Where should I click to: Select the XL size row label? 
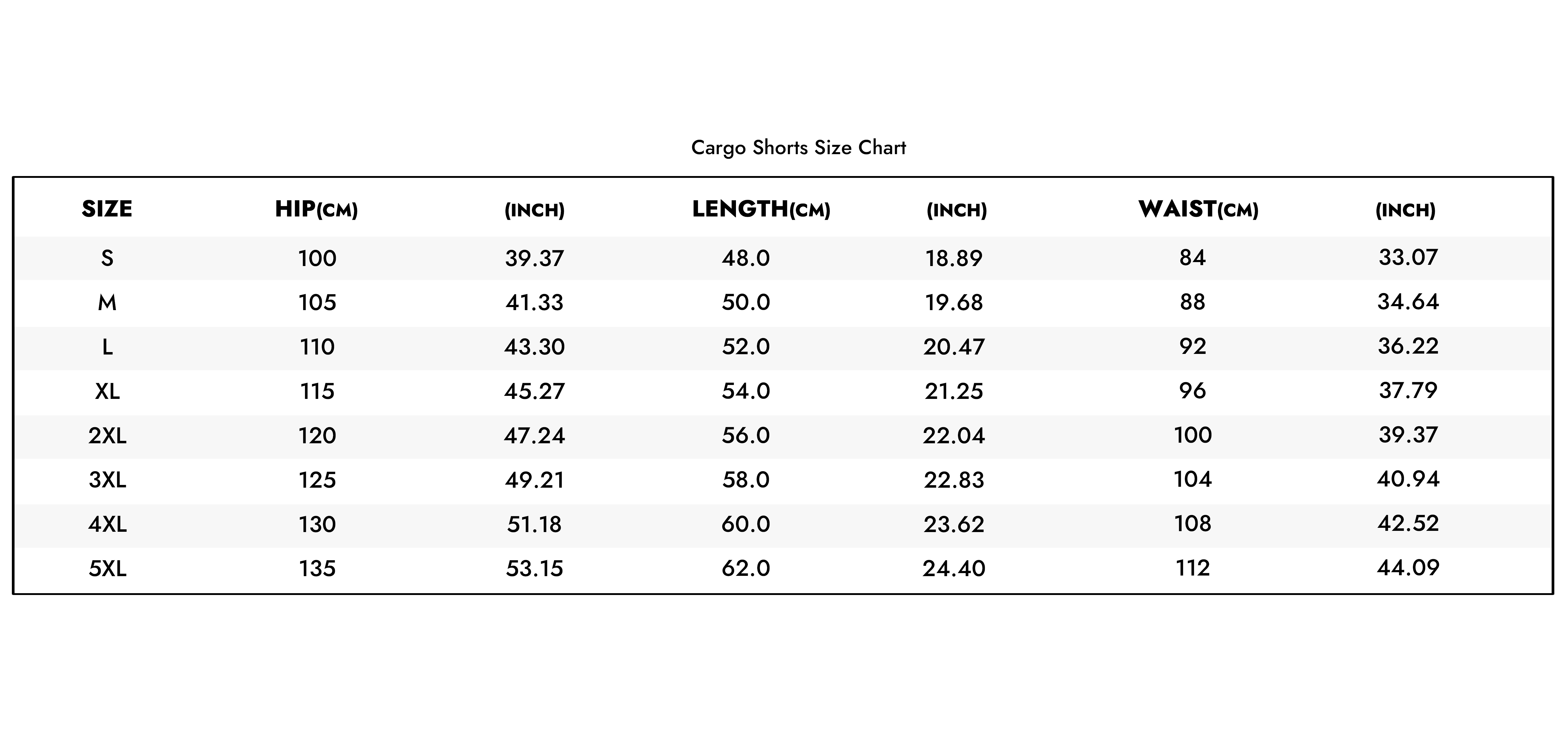107,391
